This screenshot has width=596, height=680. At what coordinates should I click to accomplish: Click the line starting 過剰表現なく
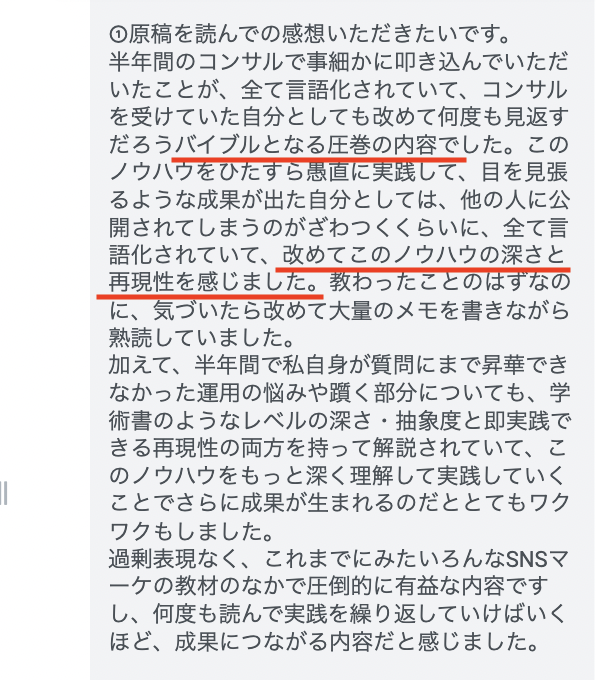(339, 559)
